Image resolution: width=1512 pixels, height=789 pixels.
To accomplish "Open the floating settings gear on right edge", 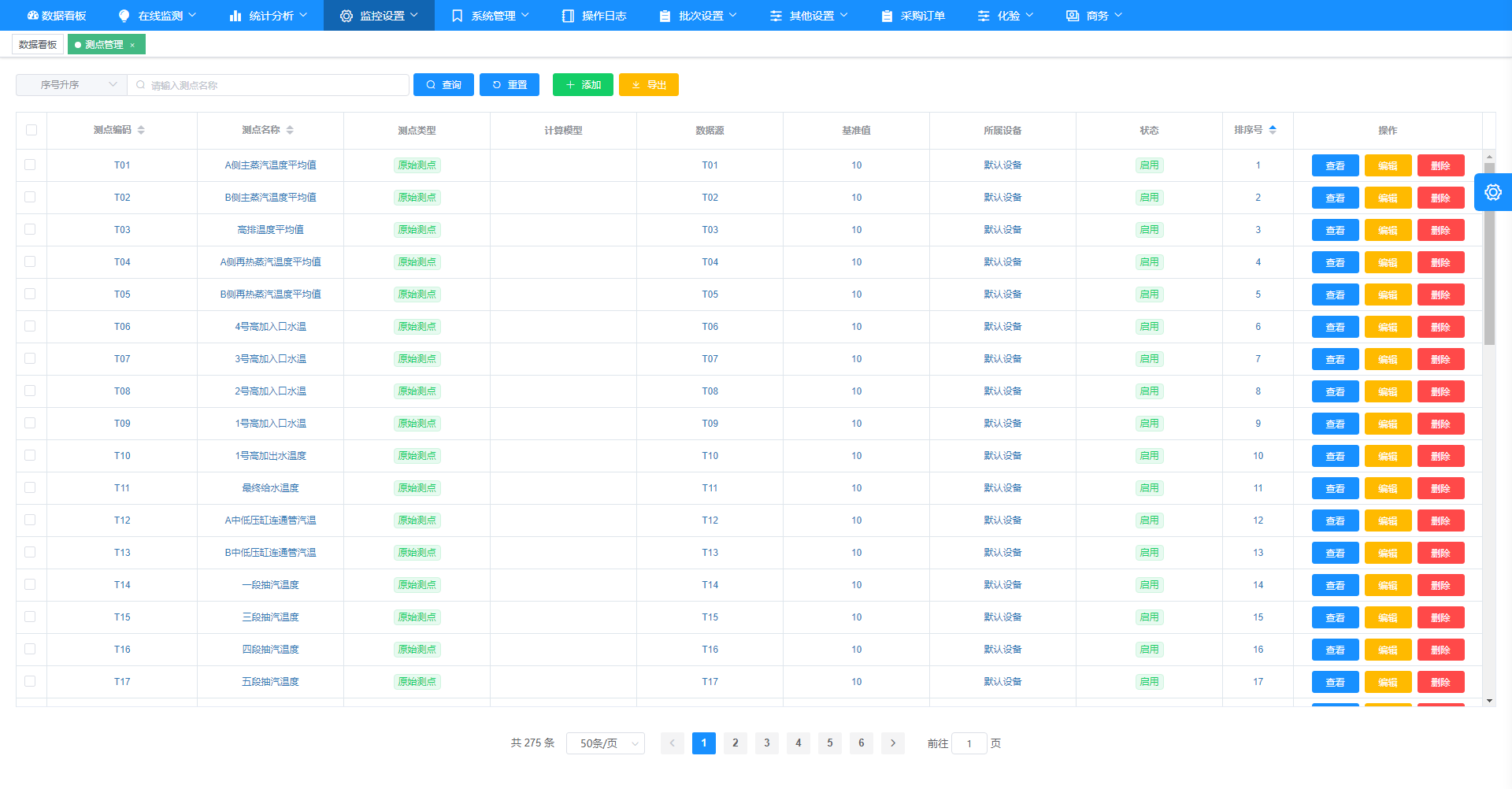I will [1492, 191].
